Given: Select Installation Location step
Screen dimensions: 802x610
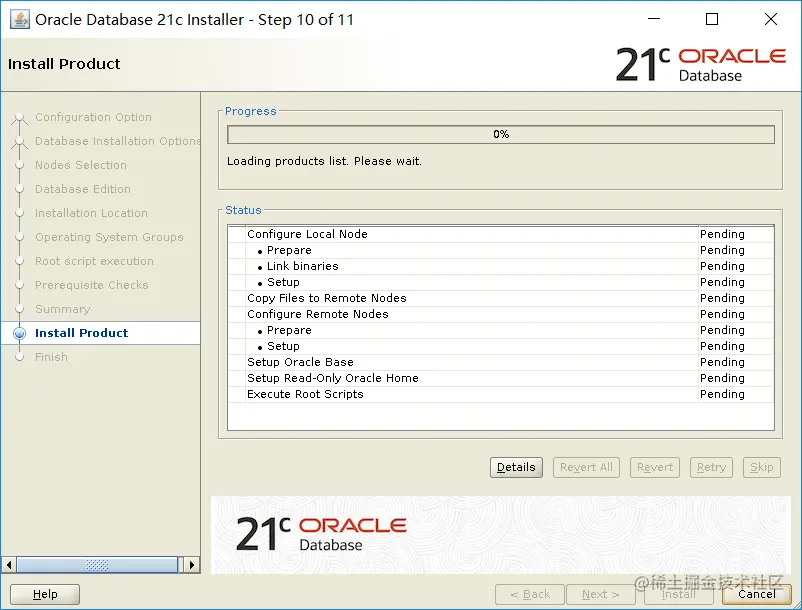Looking at the screenshot, I should tap(91, 213).
